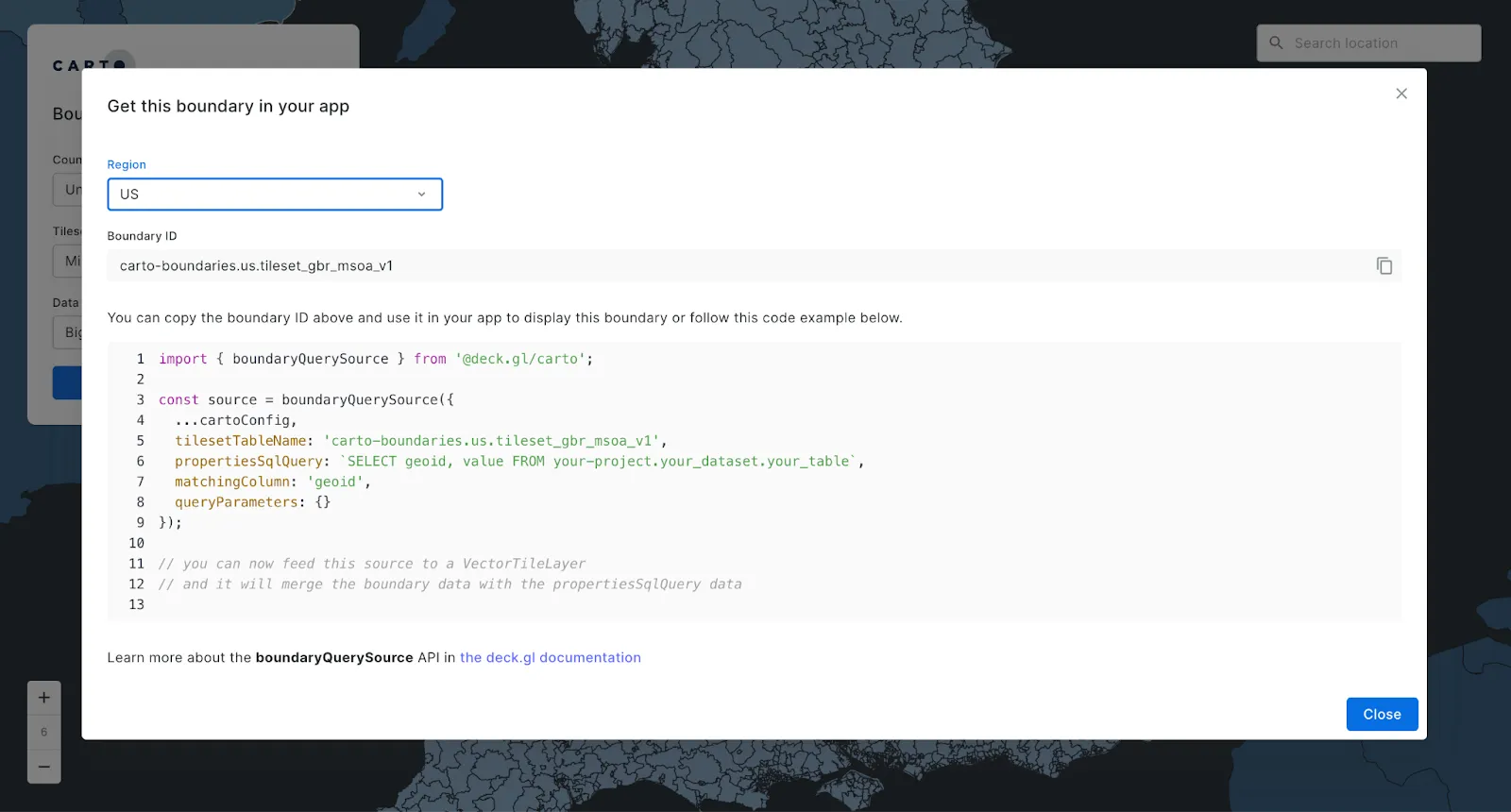Click the comment about VectorTileLayer
1511x812 pixels.
point(372,565)
